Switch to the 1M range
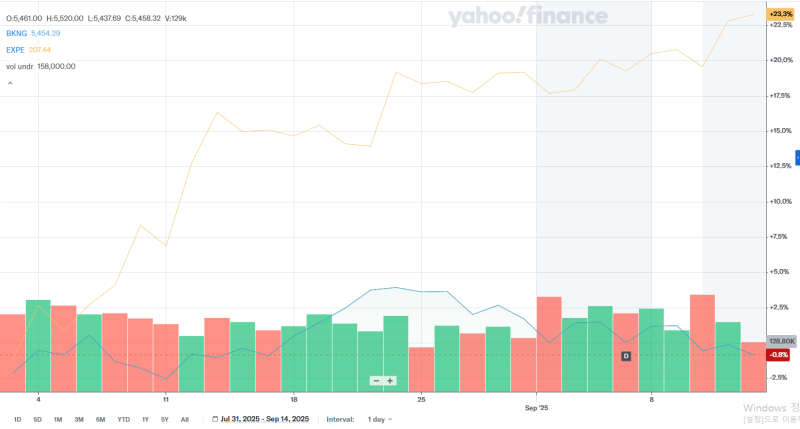Screen dimensions: 800x429 pos(58,419)
